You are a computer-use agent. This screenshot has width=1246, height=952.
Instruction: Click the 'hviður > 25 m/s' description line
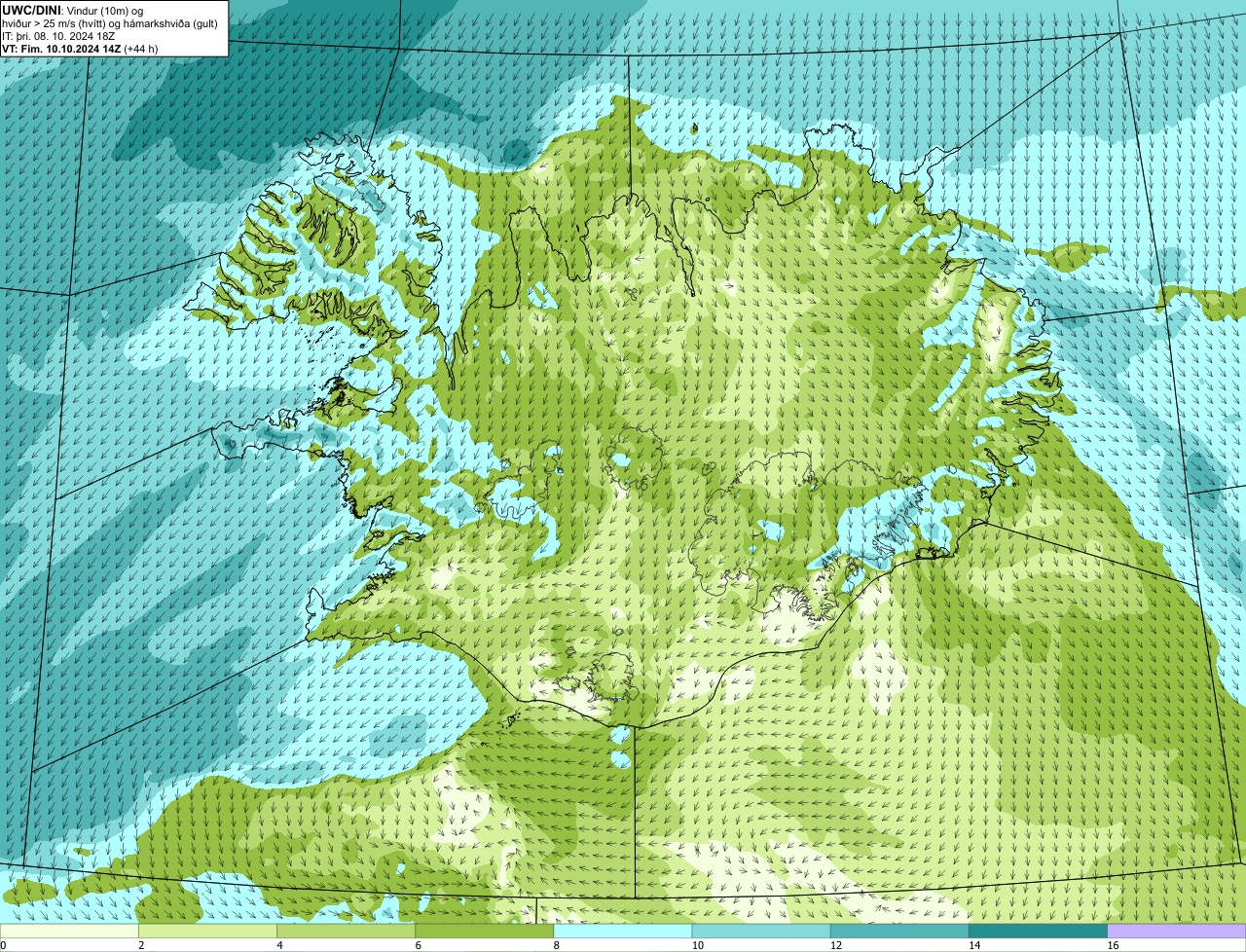pyautogui.click(x=110, y=22)
